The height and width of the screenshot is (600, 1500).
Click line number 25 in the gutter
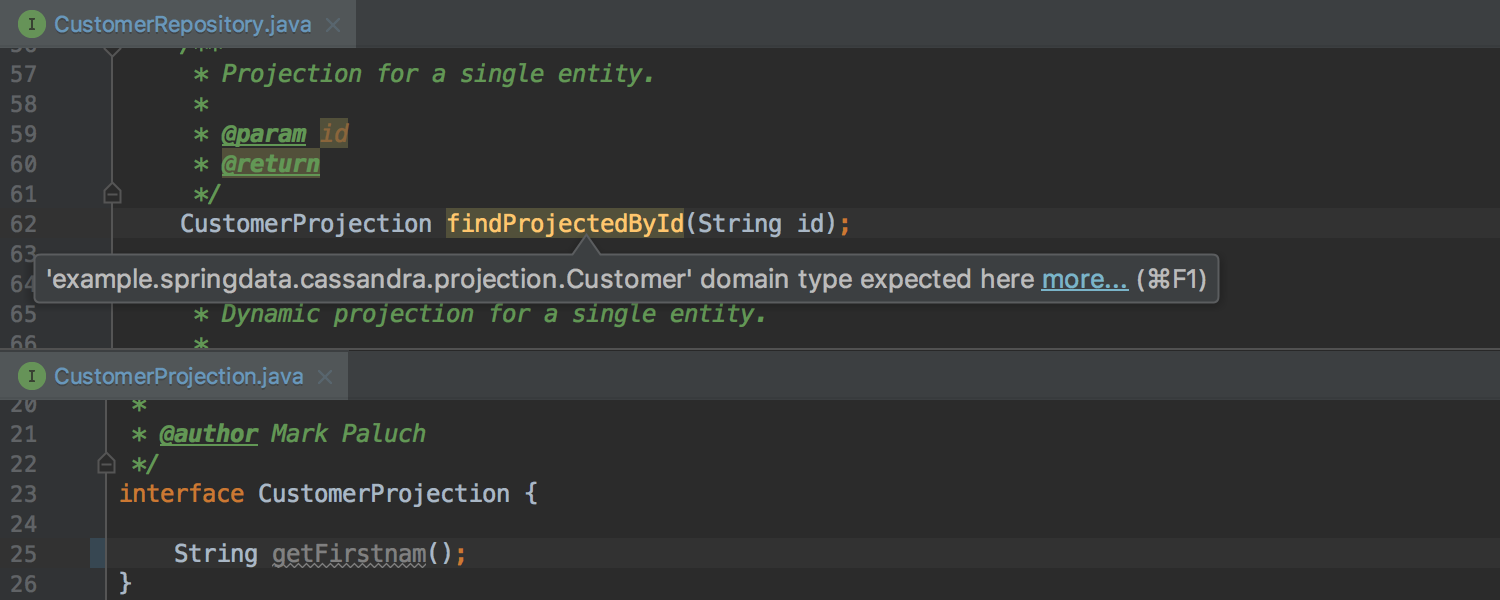click(x=23, y=554)
